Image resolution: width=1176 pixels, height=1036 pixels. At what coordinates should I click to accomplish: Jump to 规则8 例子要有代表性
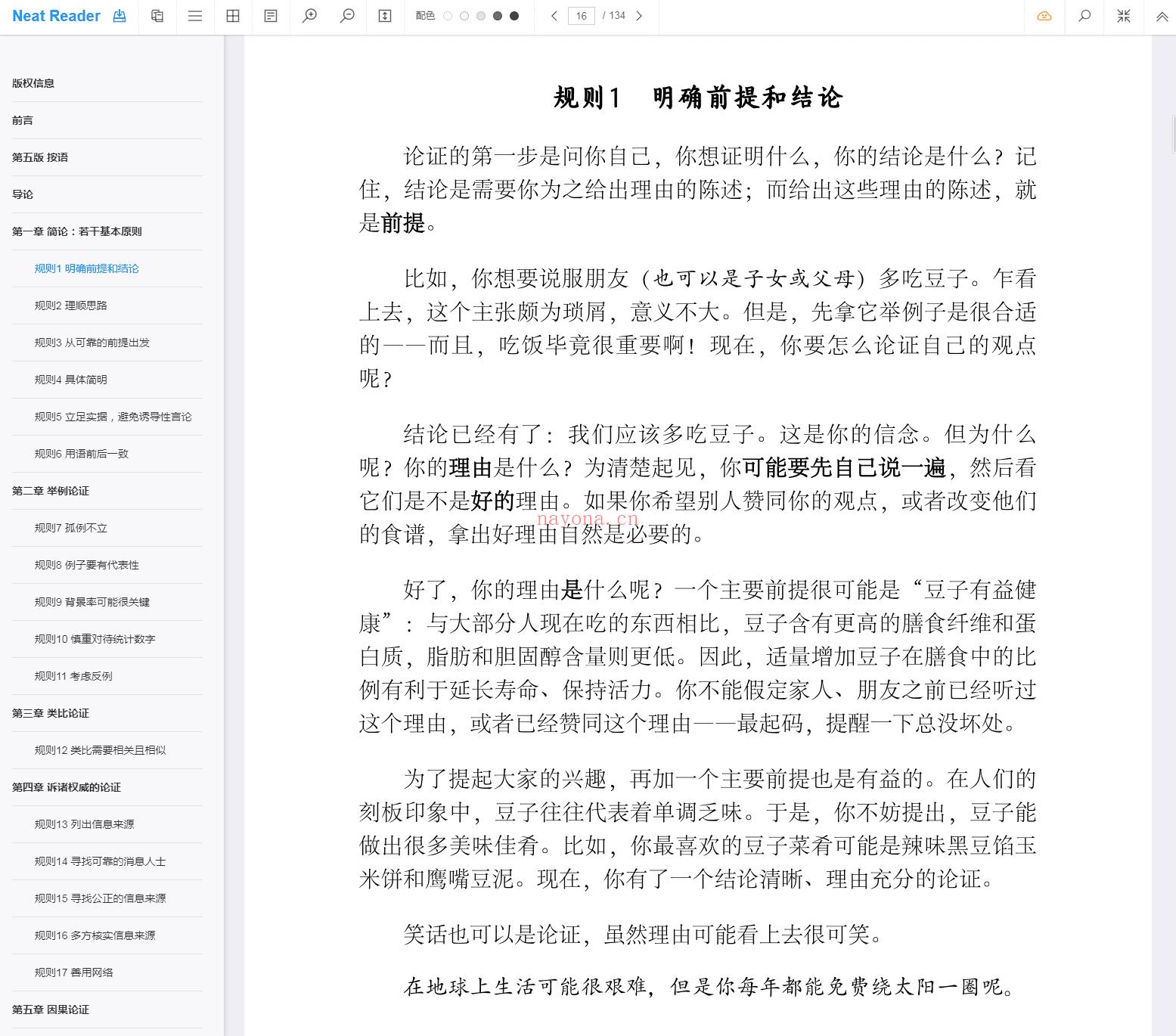coord(87,565)
